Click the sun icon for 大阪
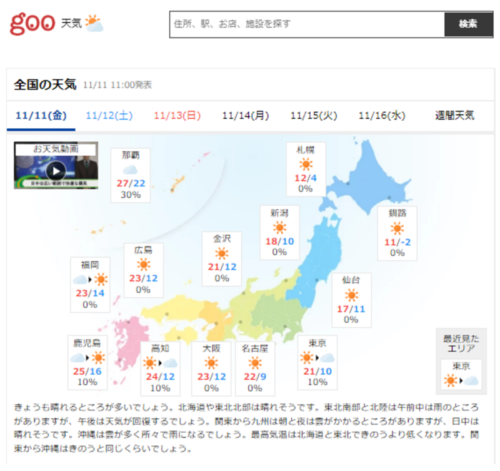Screen dimensions: 500x471 [211, 363]
